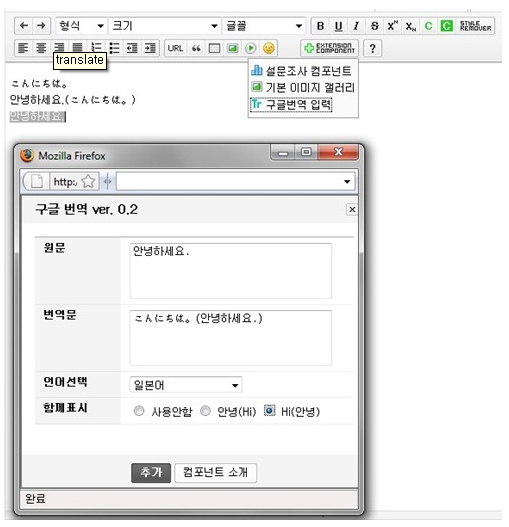Click the http: address text in Firefox
The width and height of the screenshot is (509, 527).
(65, 182)
